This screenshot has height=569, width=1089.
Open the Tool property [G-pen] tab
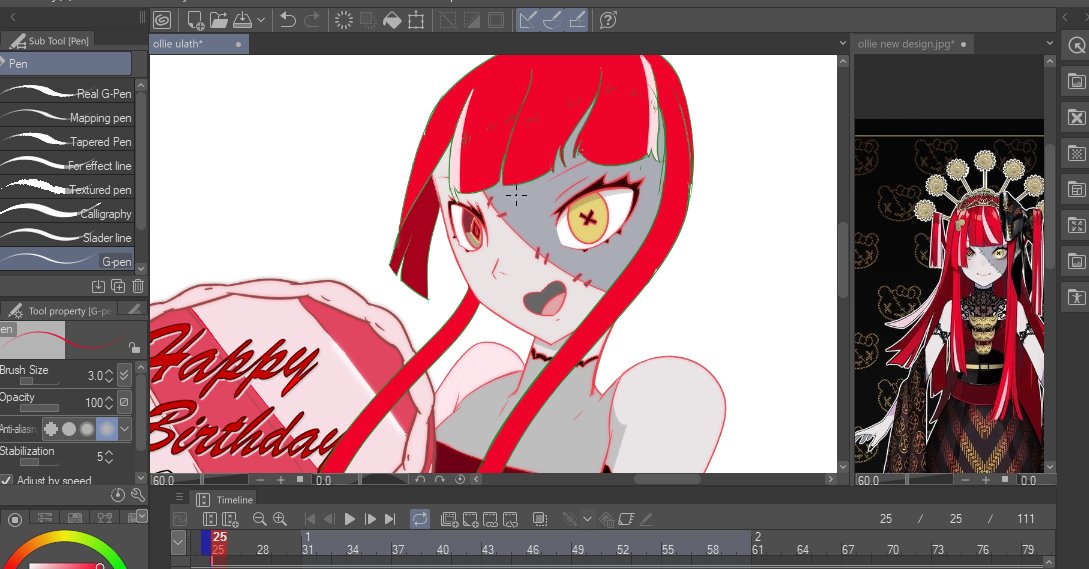[x=61, y=311]
